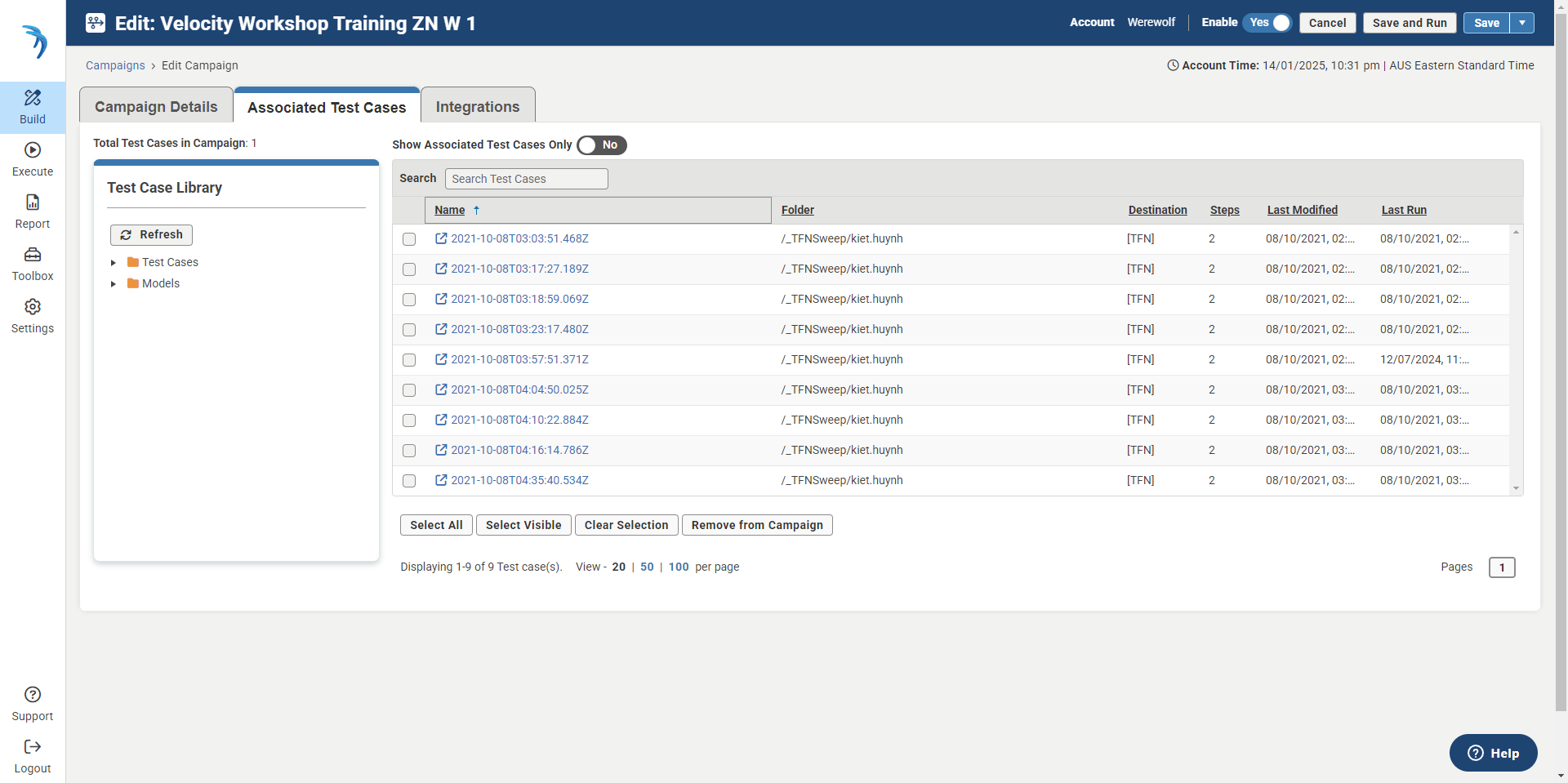Switch to the Campaign Details tab
This screenshot has width=1568, height=783.
(156, 106)
